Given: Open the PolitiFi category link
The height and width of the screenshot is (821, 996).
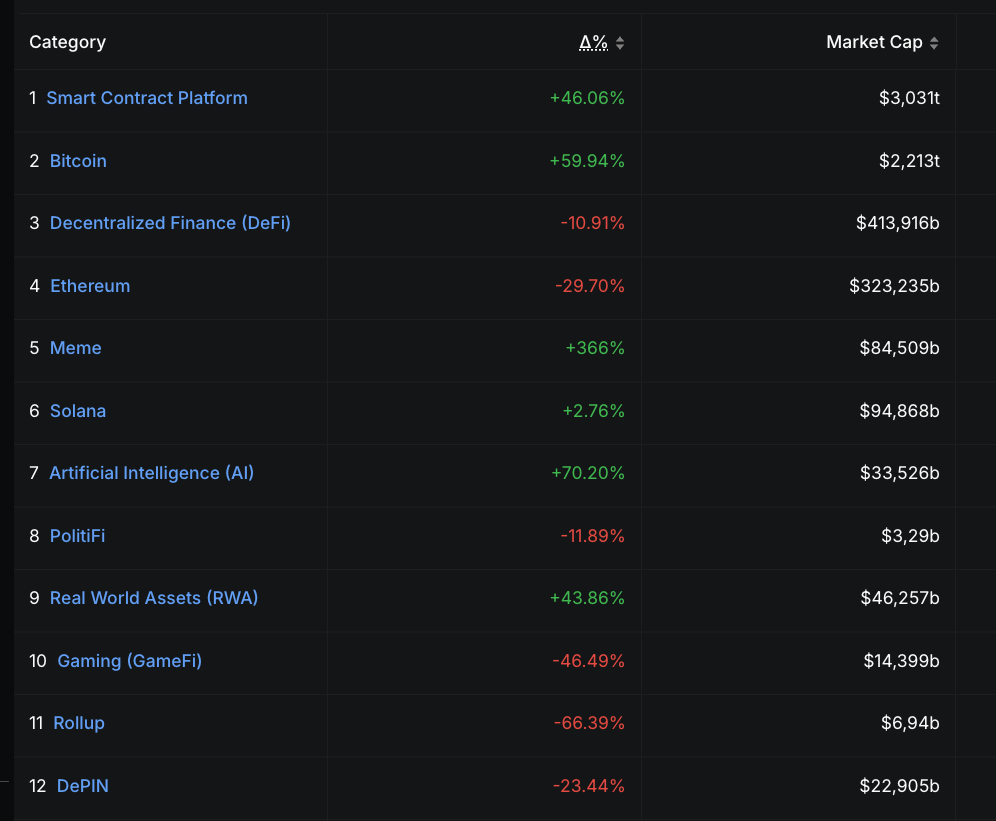Looking at the screenshot, I should click(77, 536).
